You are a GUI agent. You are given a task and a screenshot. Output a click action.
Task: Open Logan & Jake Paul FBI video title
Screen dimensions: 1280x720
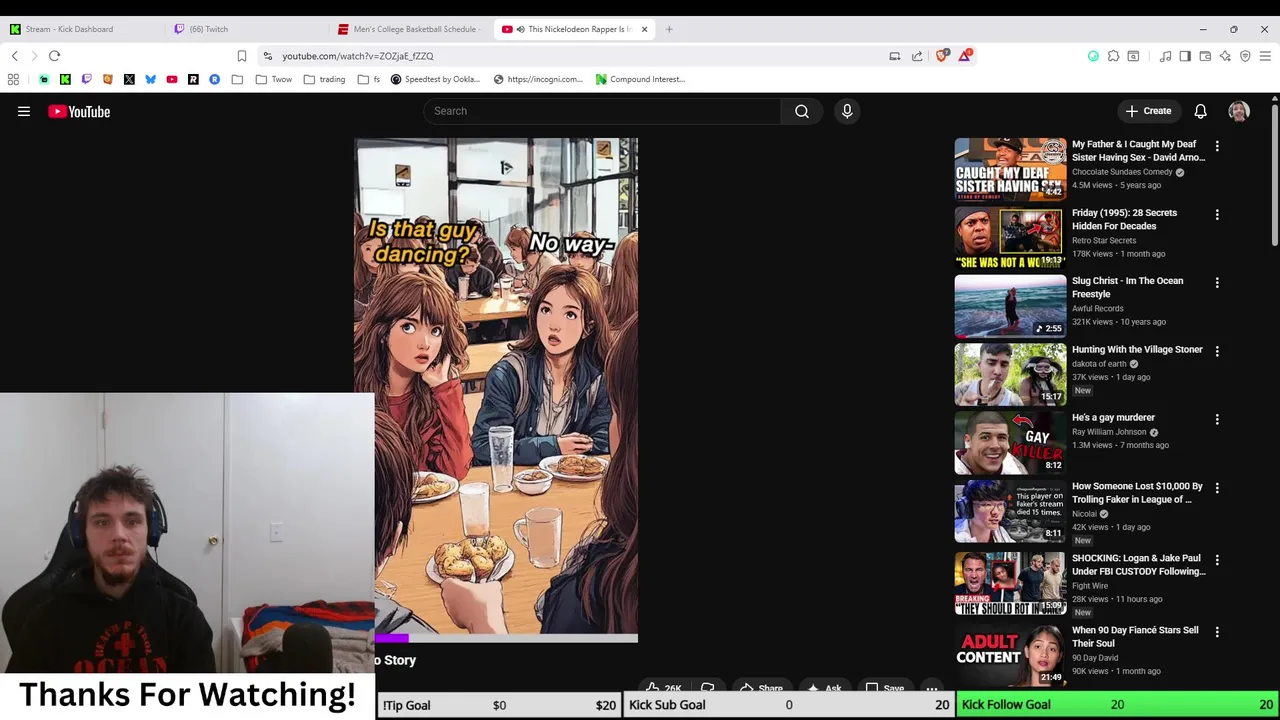pos(1139,565)
